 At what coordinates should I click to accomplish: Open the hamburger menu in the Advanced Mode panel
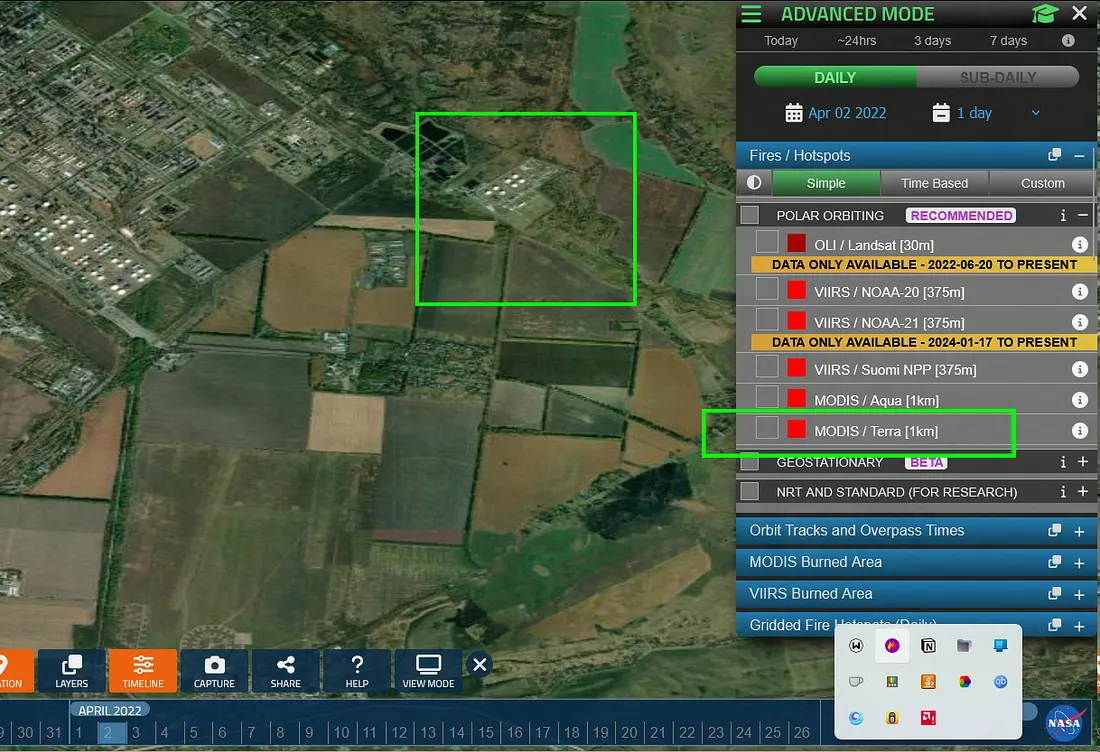pos(751,14)
